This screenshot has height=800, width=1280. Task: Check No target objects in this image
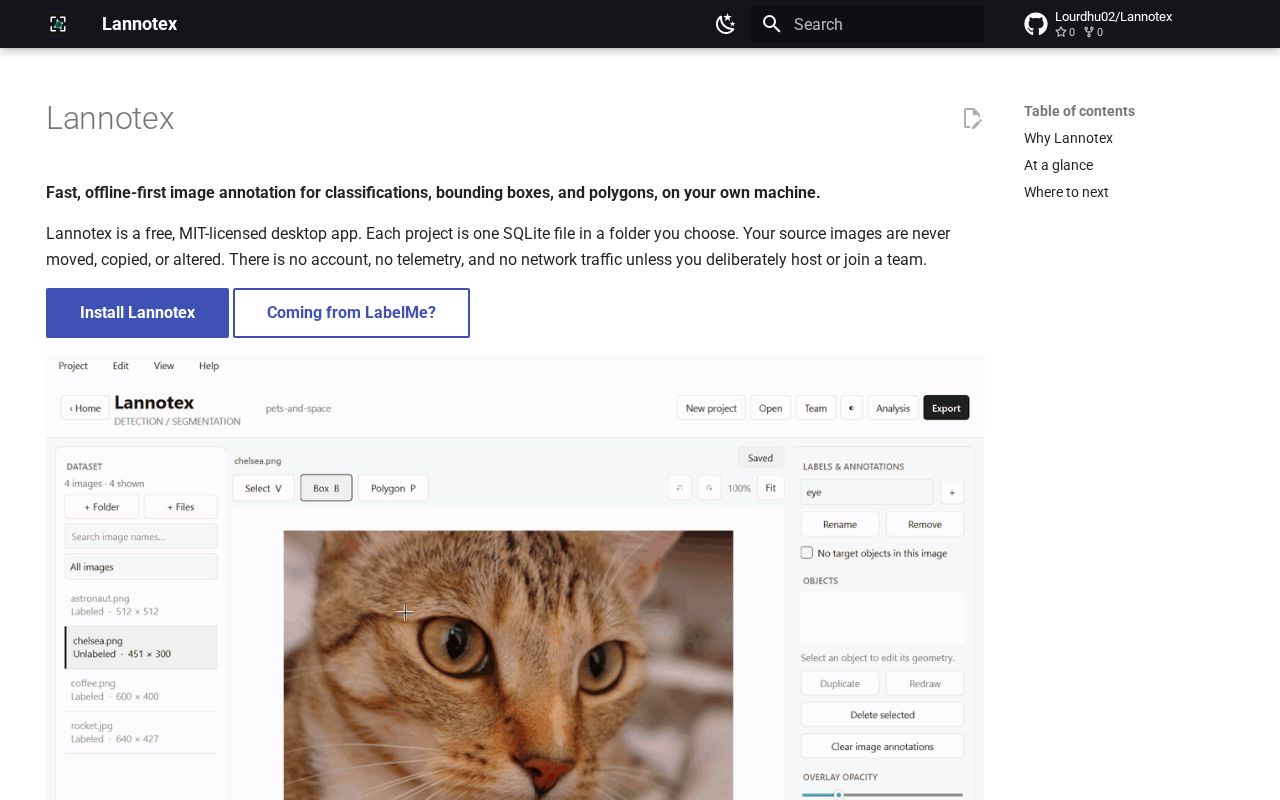(x=807, y=553)
